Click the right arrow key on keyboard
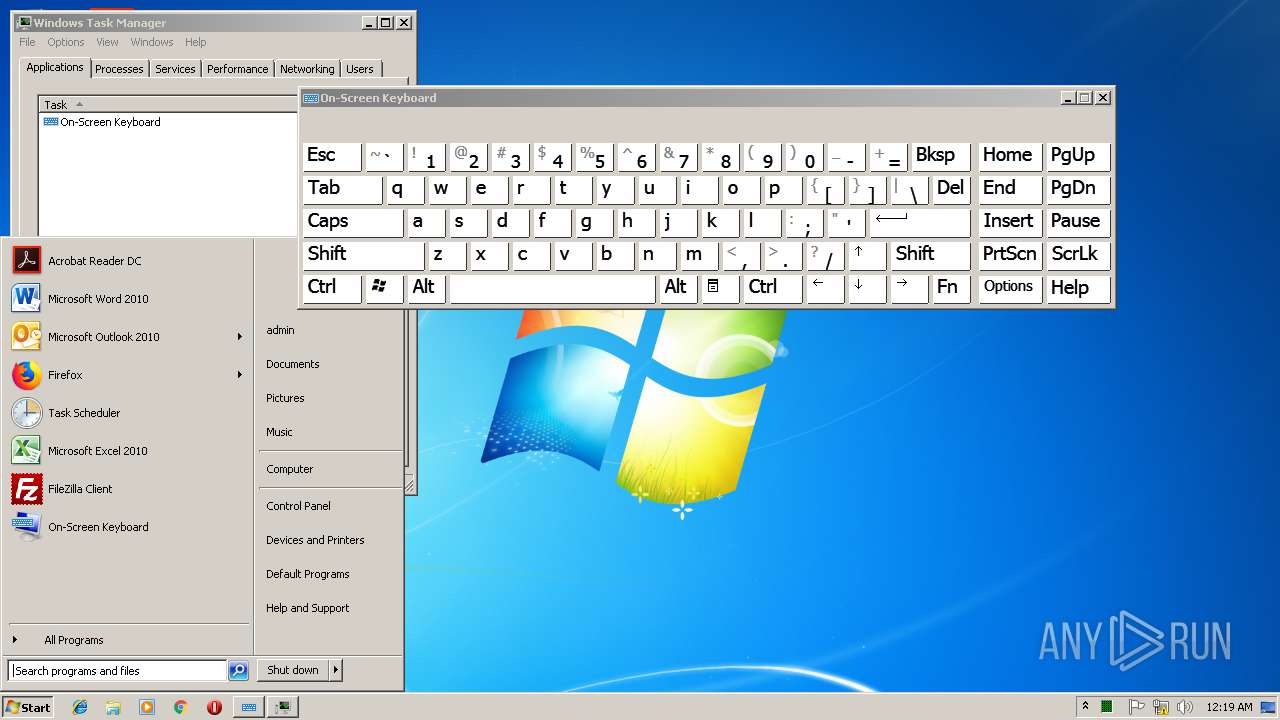1280x720 pixels. point(909,288)
